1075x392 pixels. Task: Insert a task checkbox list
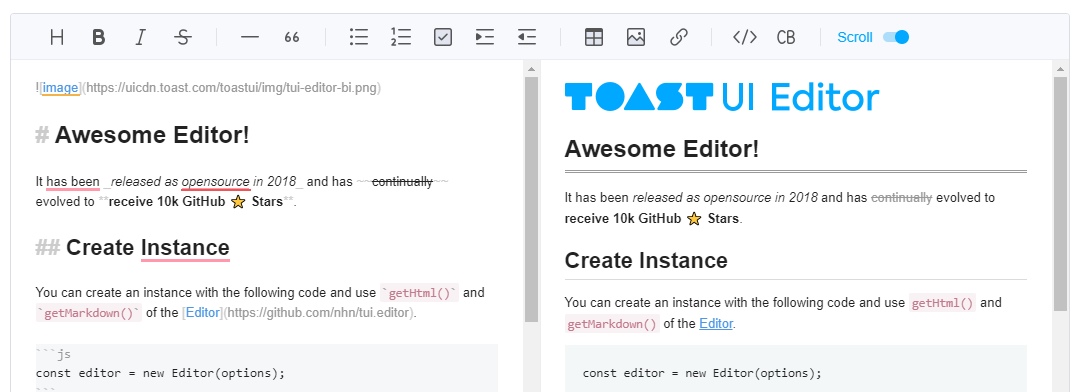coord(443,37)
